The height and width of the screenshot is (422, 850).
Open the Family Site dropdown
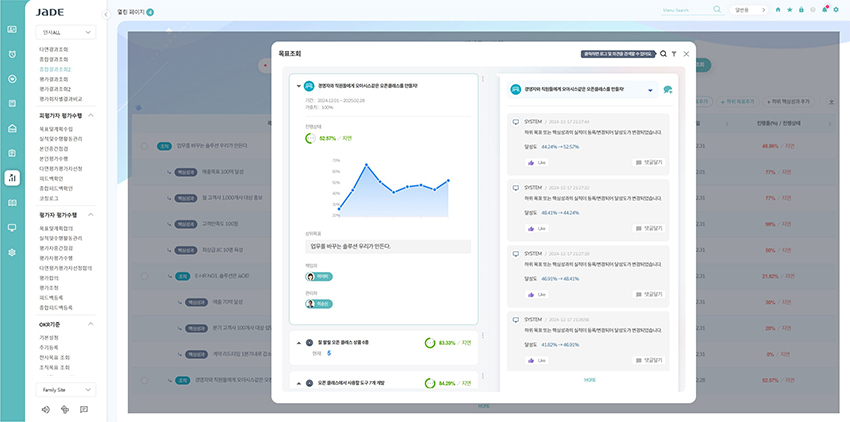tap(65, 389)
